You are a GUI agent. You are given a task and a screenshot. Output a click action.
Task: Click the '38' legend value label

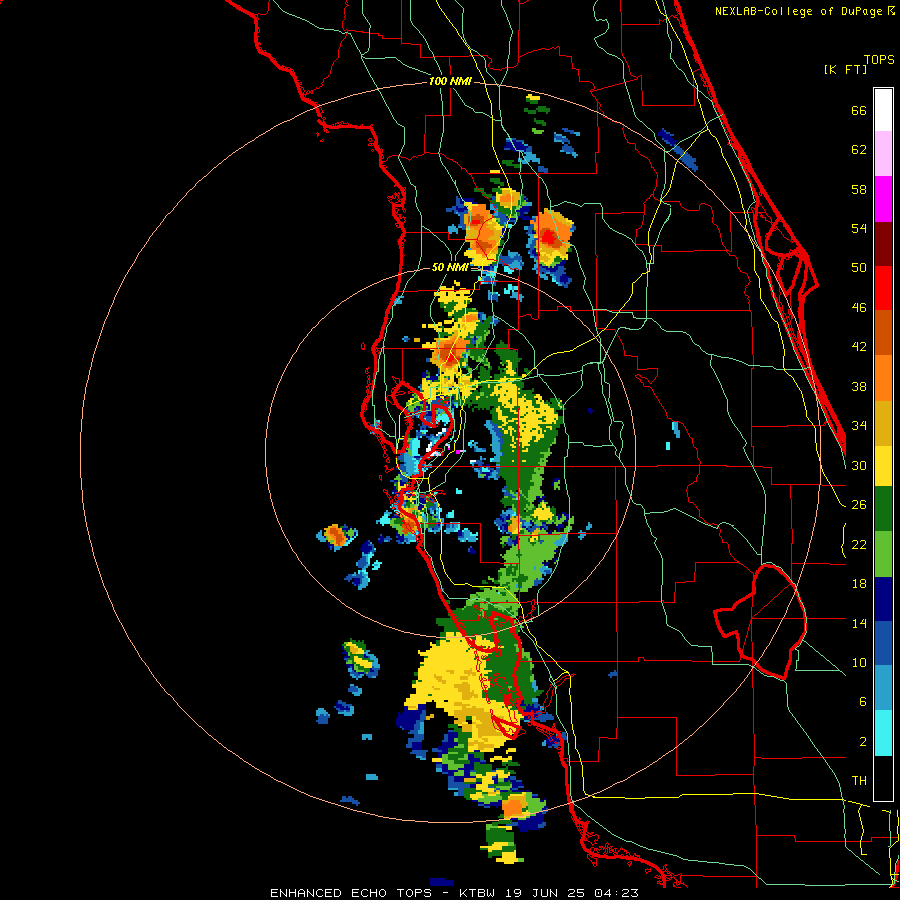tap(859, 386)
